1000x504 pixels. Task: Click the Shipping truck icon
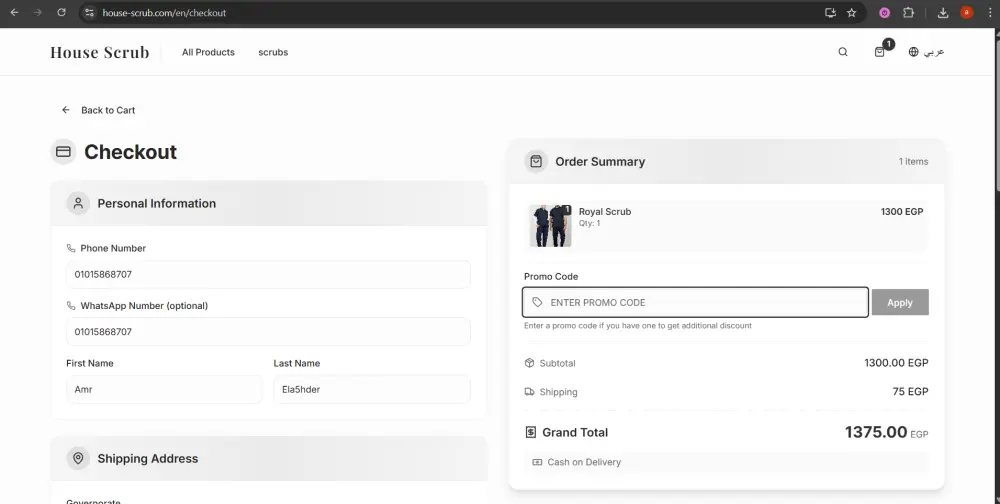tap(529, 392)
